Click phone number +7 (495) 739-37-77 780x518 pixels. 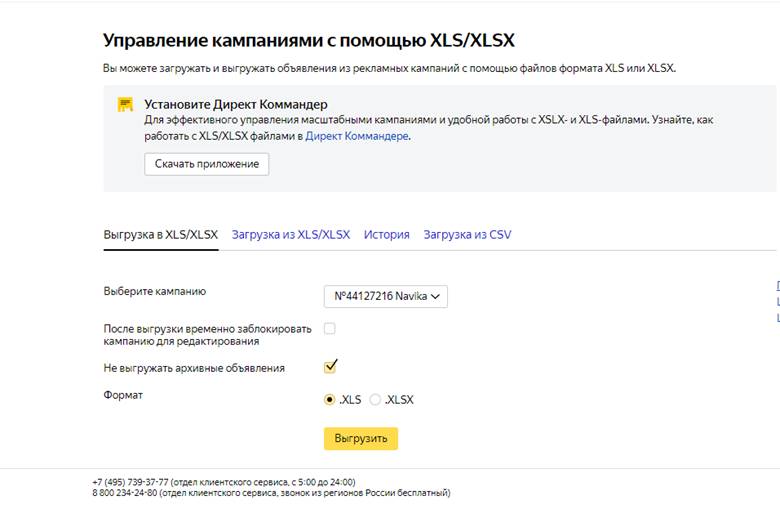click(130, 482)
